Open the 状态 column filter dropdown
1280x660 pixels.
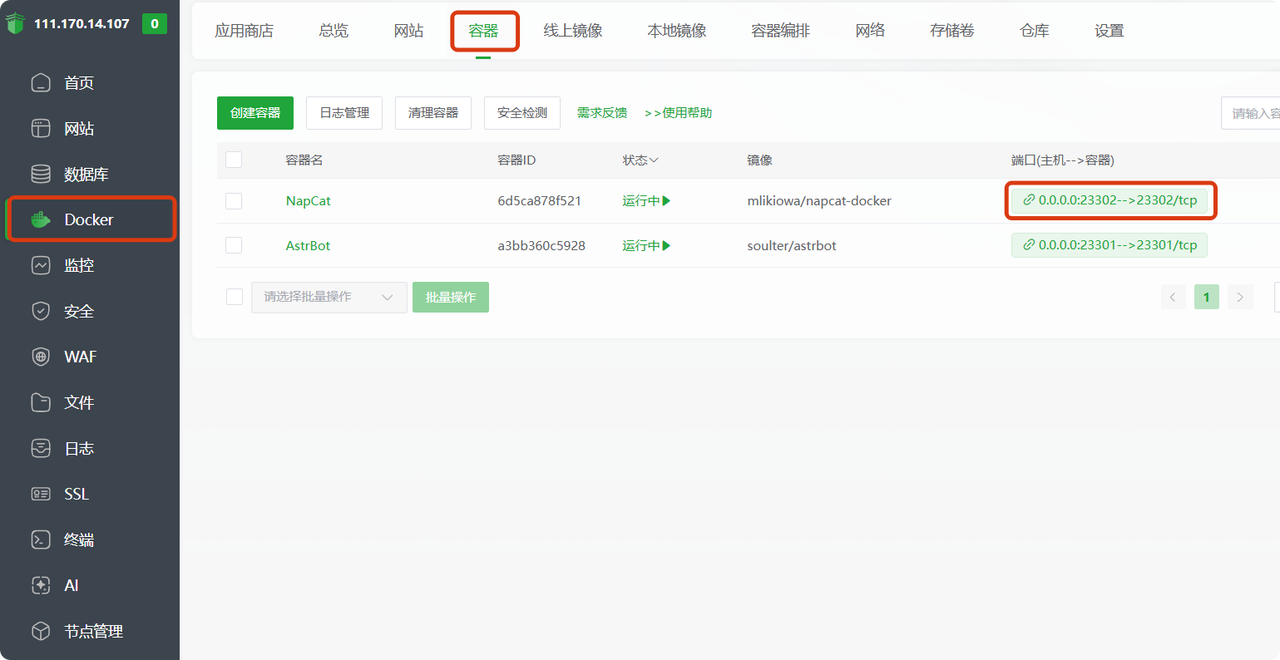(641, 160)
